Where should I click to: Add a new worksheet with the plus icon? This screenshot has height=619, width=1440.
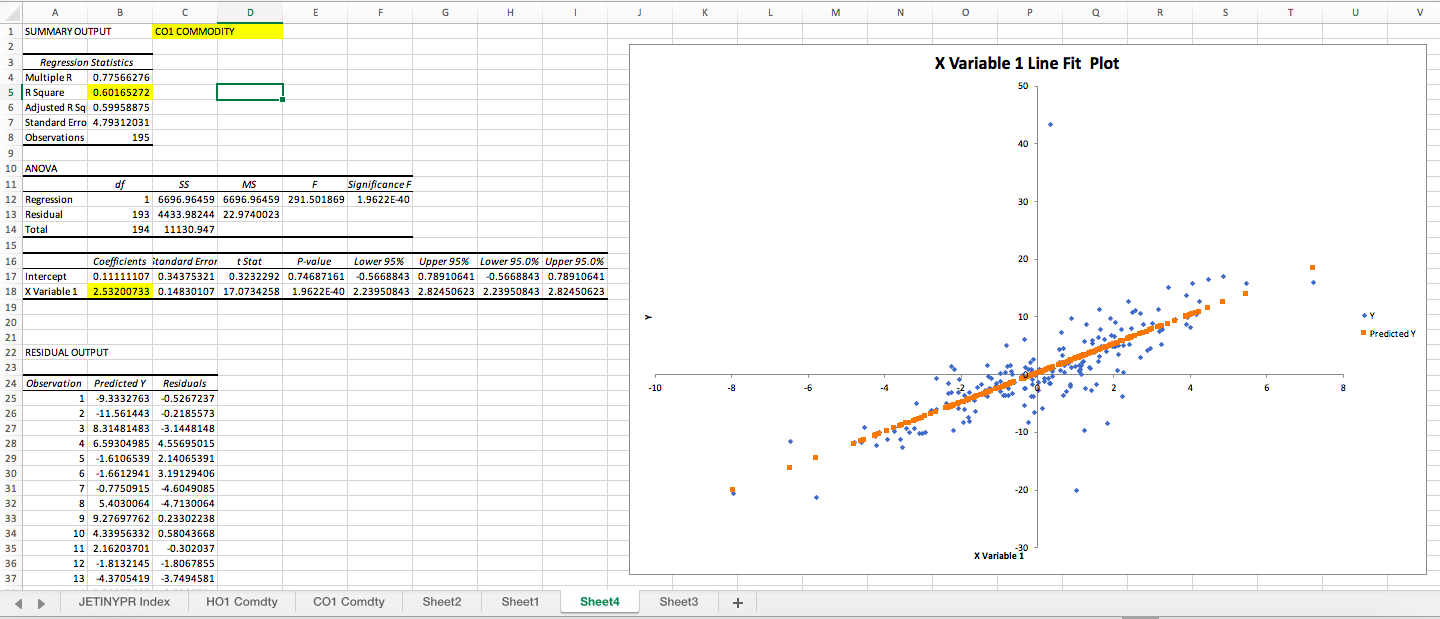(x=737, y=602)
